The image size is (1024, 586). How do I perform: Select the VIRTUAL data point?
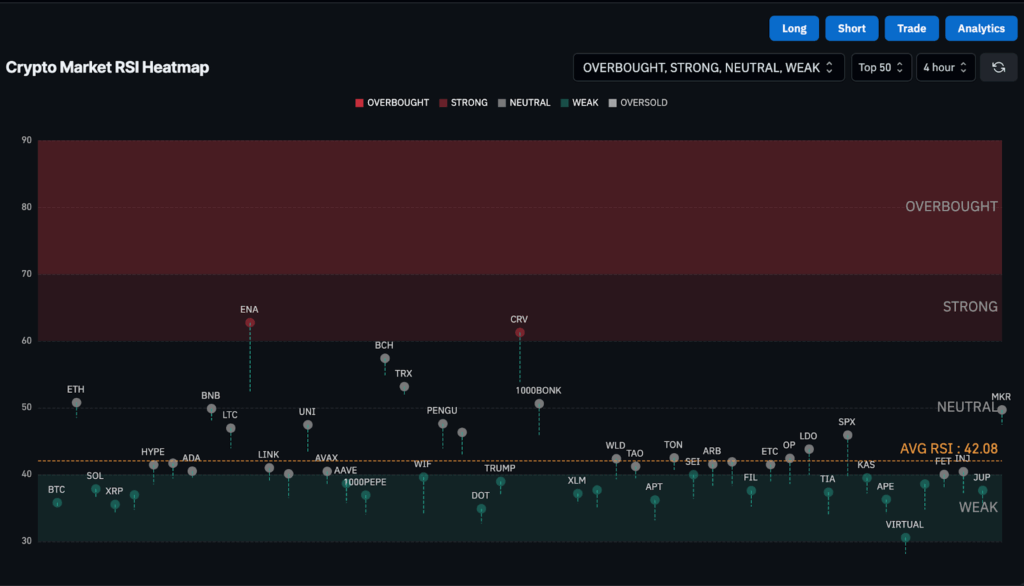905,538
